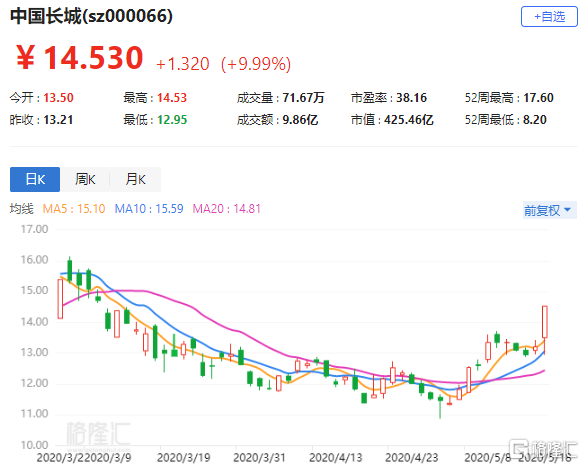
Task: Click the y-axis label 15.00
Action: pyautogui.click(x=34, y=291)
